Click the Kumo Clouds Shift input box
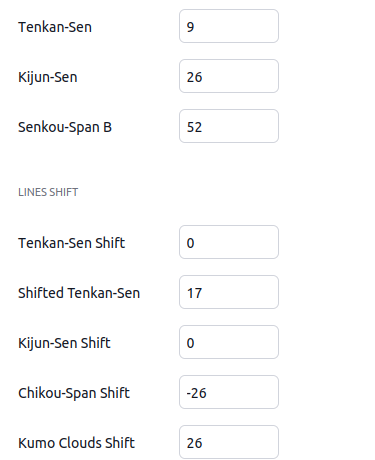This screenshot has height=460, width=375. (229, 442)
